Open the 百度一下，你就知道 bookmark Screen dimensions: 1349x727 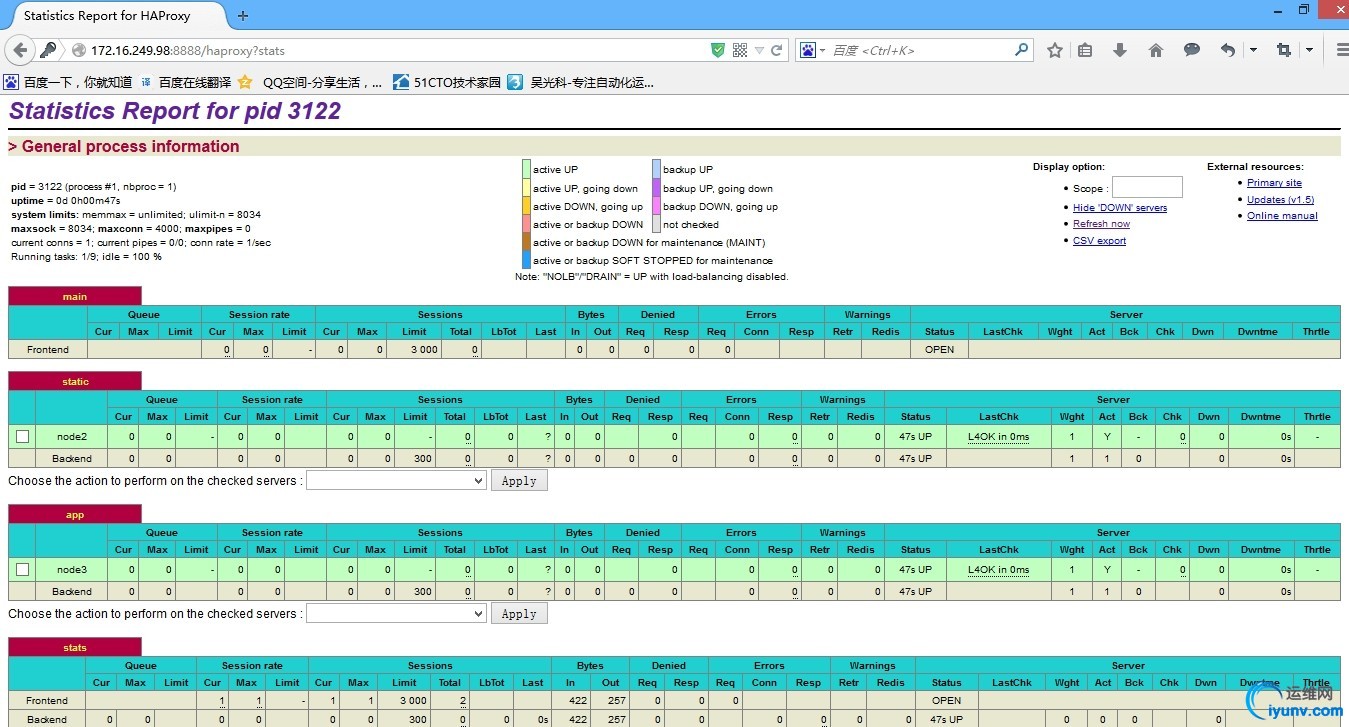pos(68,83)
